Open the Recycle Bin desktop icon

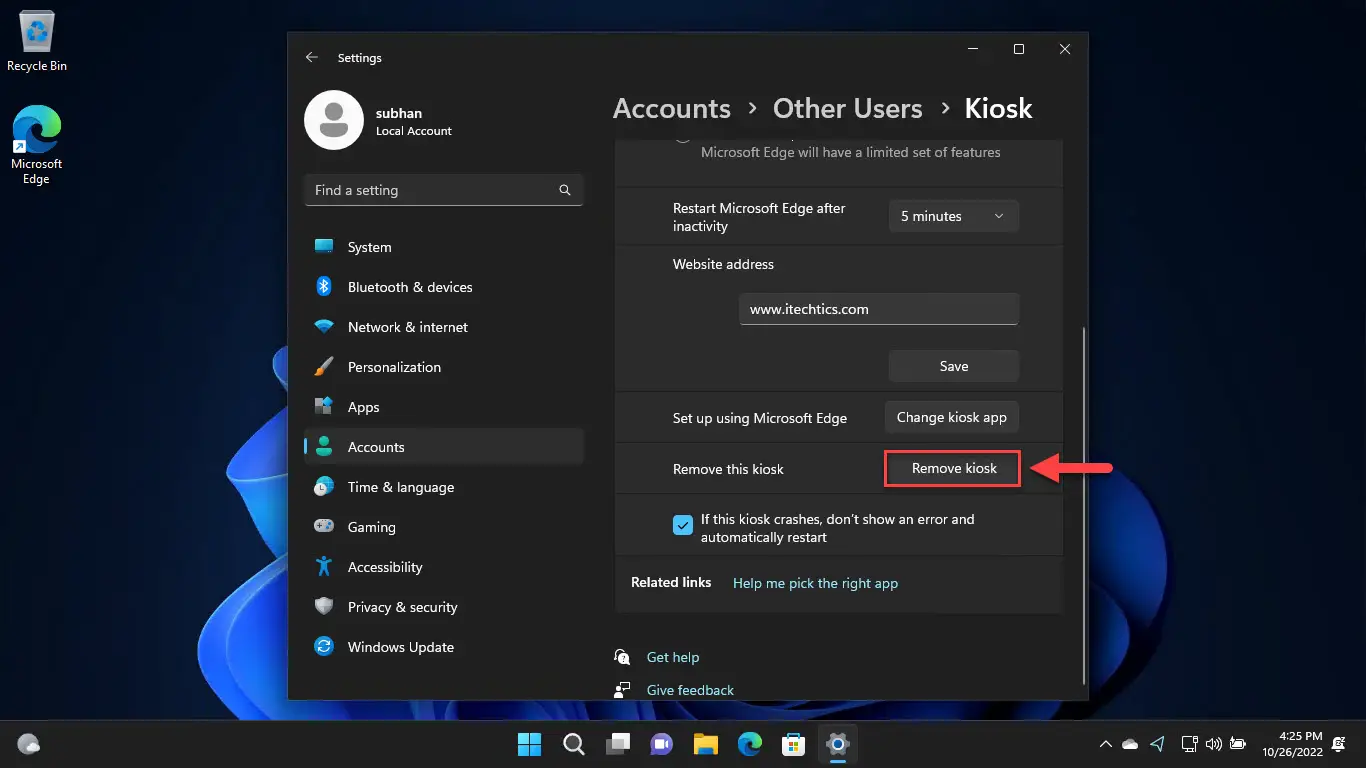37,42
